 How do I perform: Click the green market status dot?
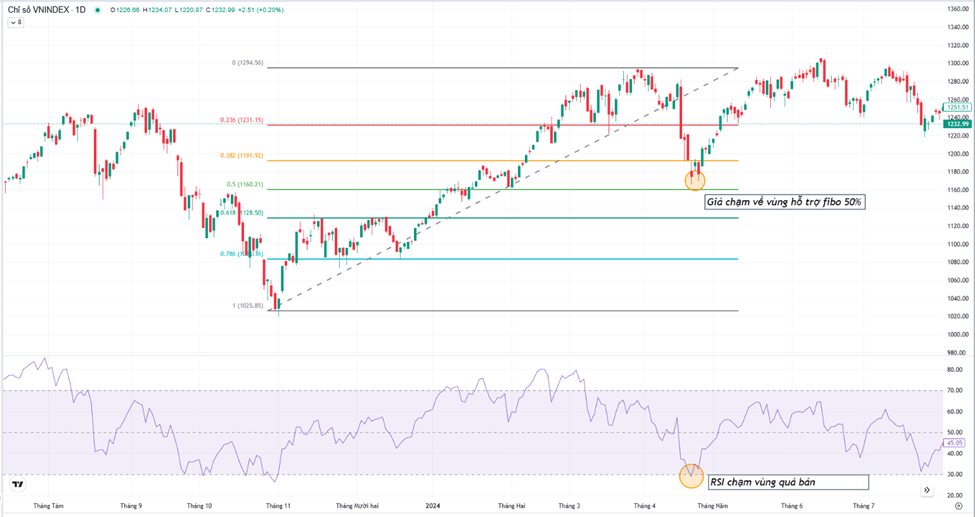tap(97, 11)
